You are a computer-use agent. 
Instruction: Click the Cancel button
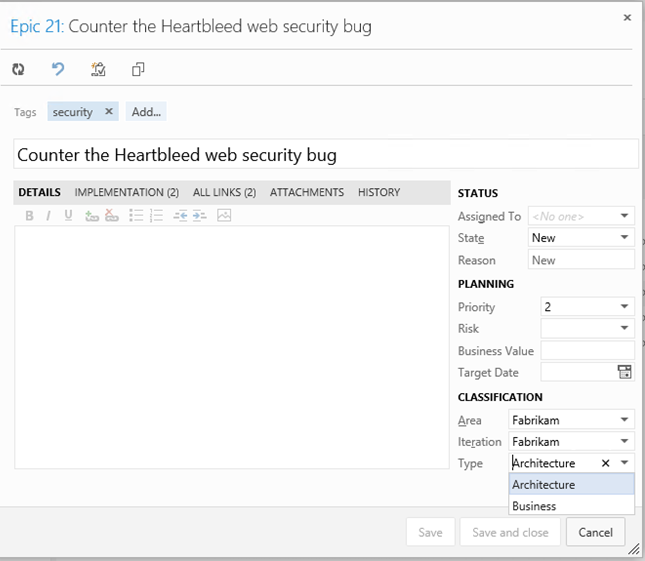pyautogui.click(x=595, y=532)
